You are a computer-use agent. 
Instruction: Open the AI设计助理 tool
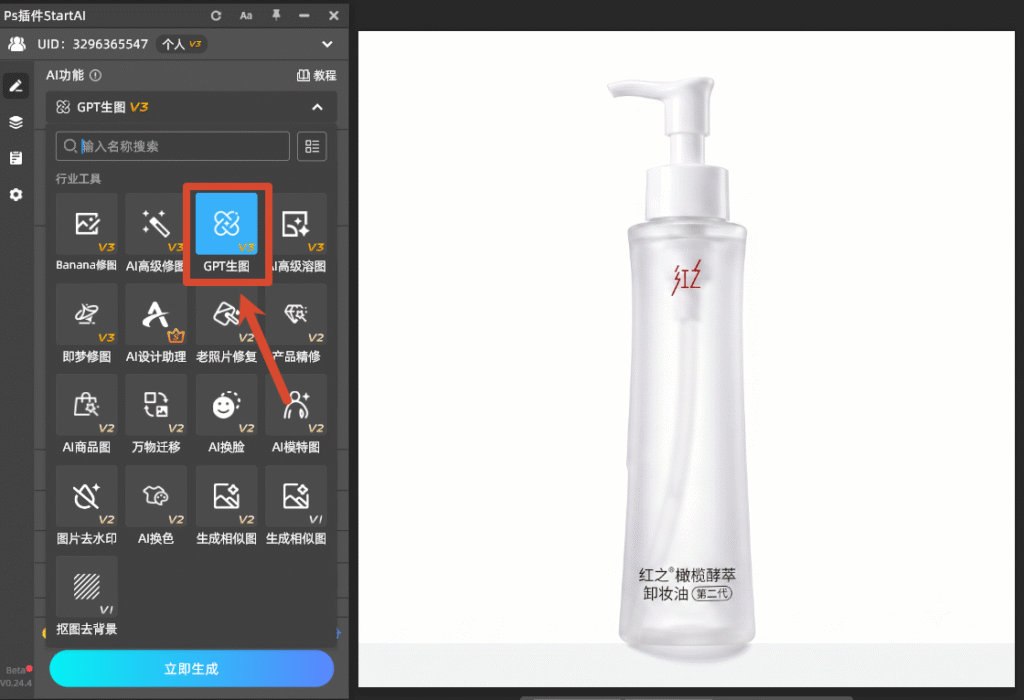pyautogui.click(x=156, y=324)
